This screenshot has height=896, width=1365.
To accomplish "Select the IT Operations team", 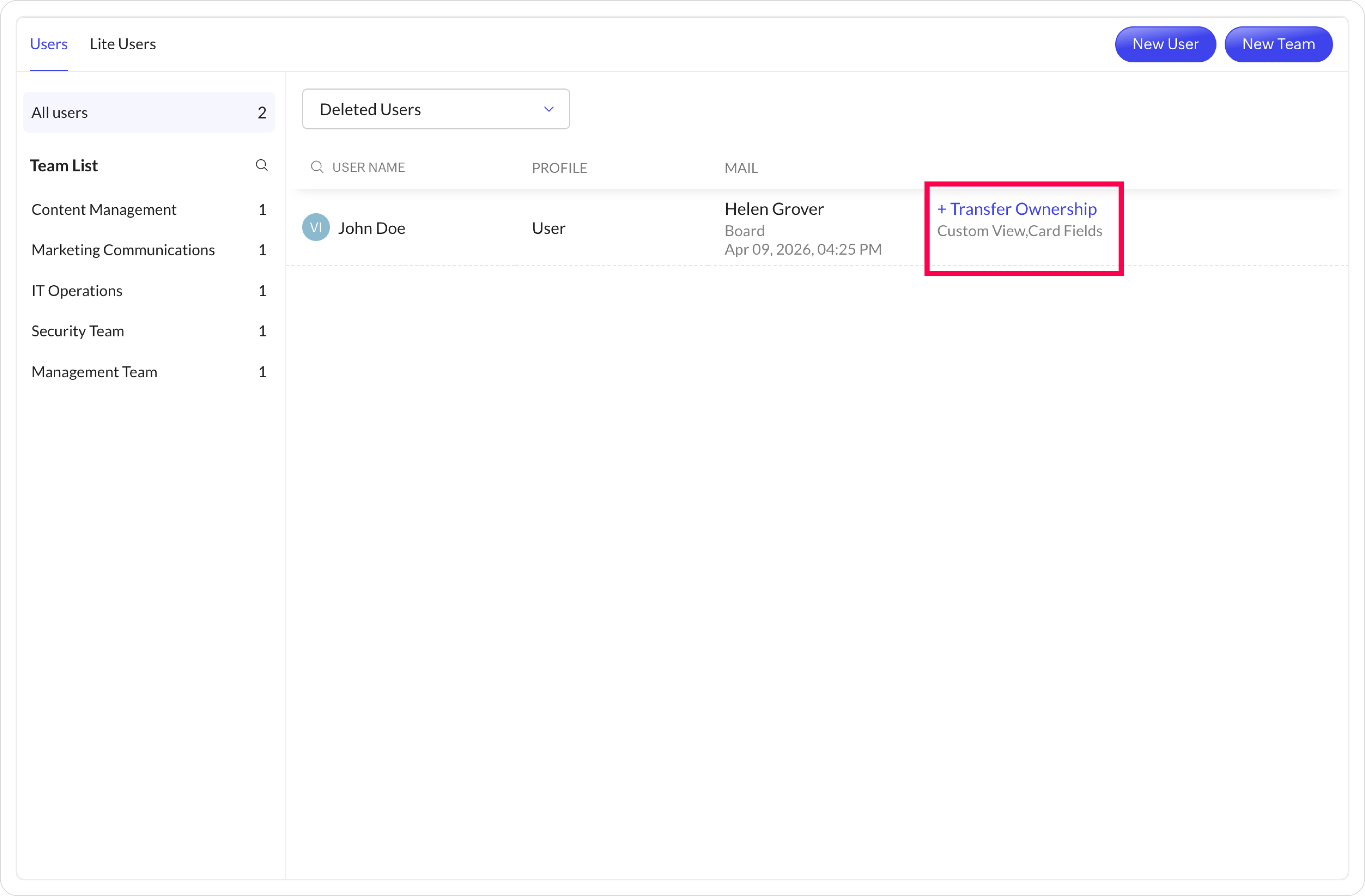I will click(77, 291).
